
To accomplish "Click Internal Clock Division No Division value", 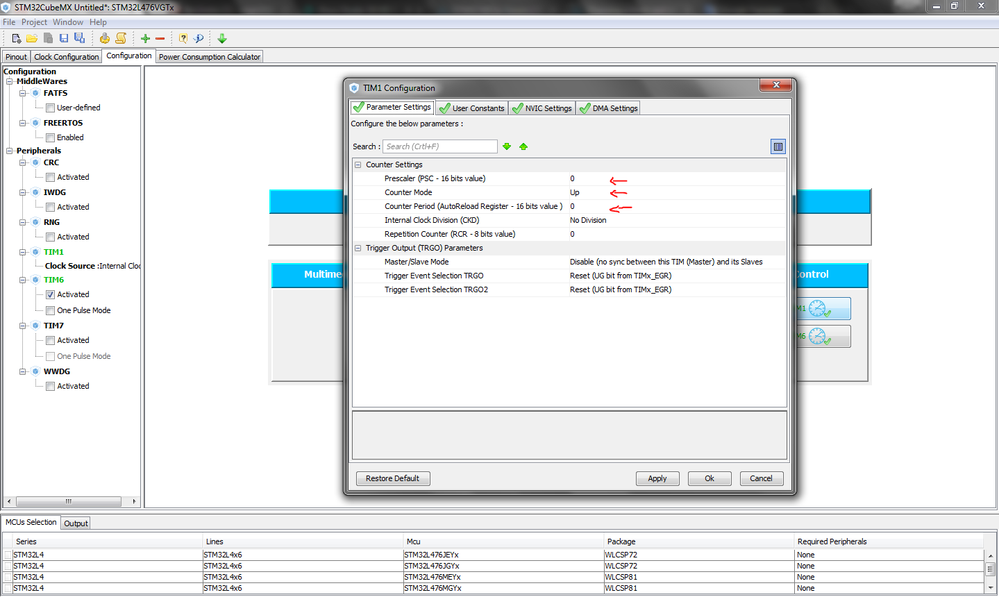I will 677,220.
